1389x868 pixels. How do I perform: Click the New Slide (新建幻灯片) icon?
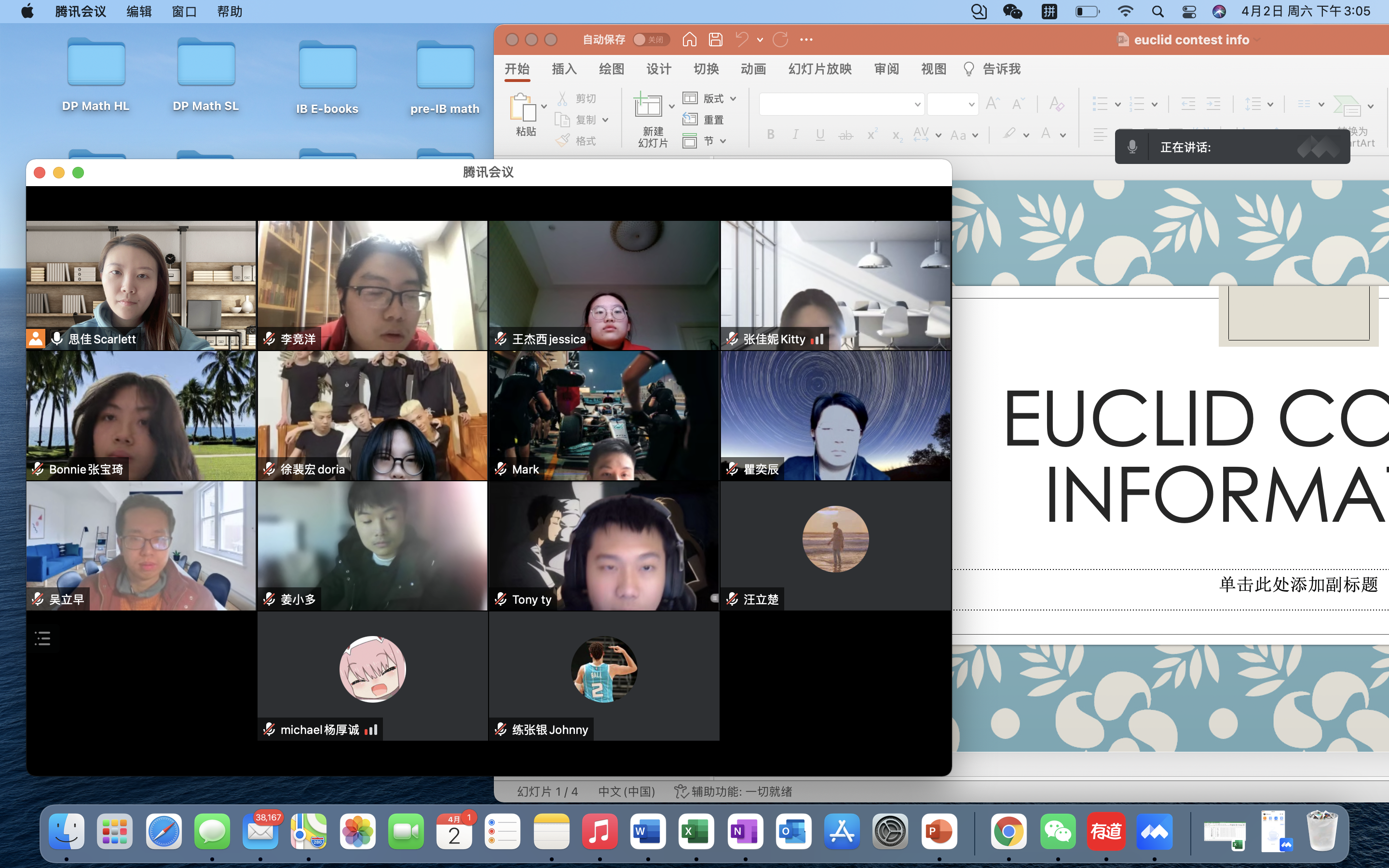click(x=647, y=106)
